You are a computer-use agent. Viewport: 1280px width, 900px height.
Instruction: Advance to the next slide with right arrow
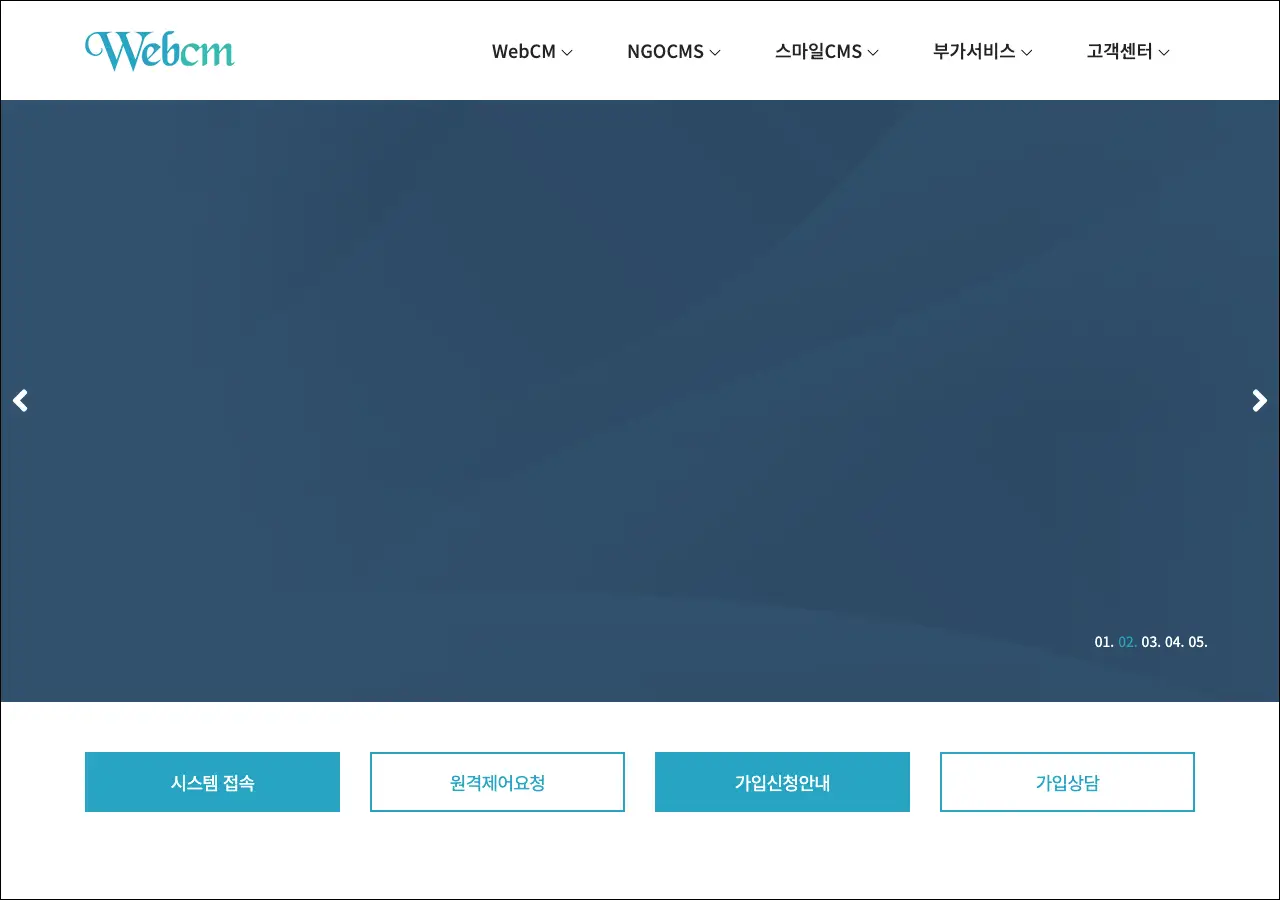[x=1259, y=401]
